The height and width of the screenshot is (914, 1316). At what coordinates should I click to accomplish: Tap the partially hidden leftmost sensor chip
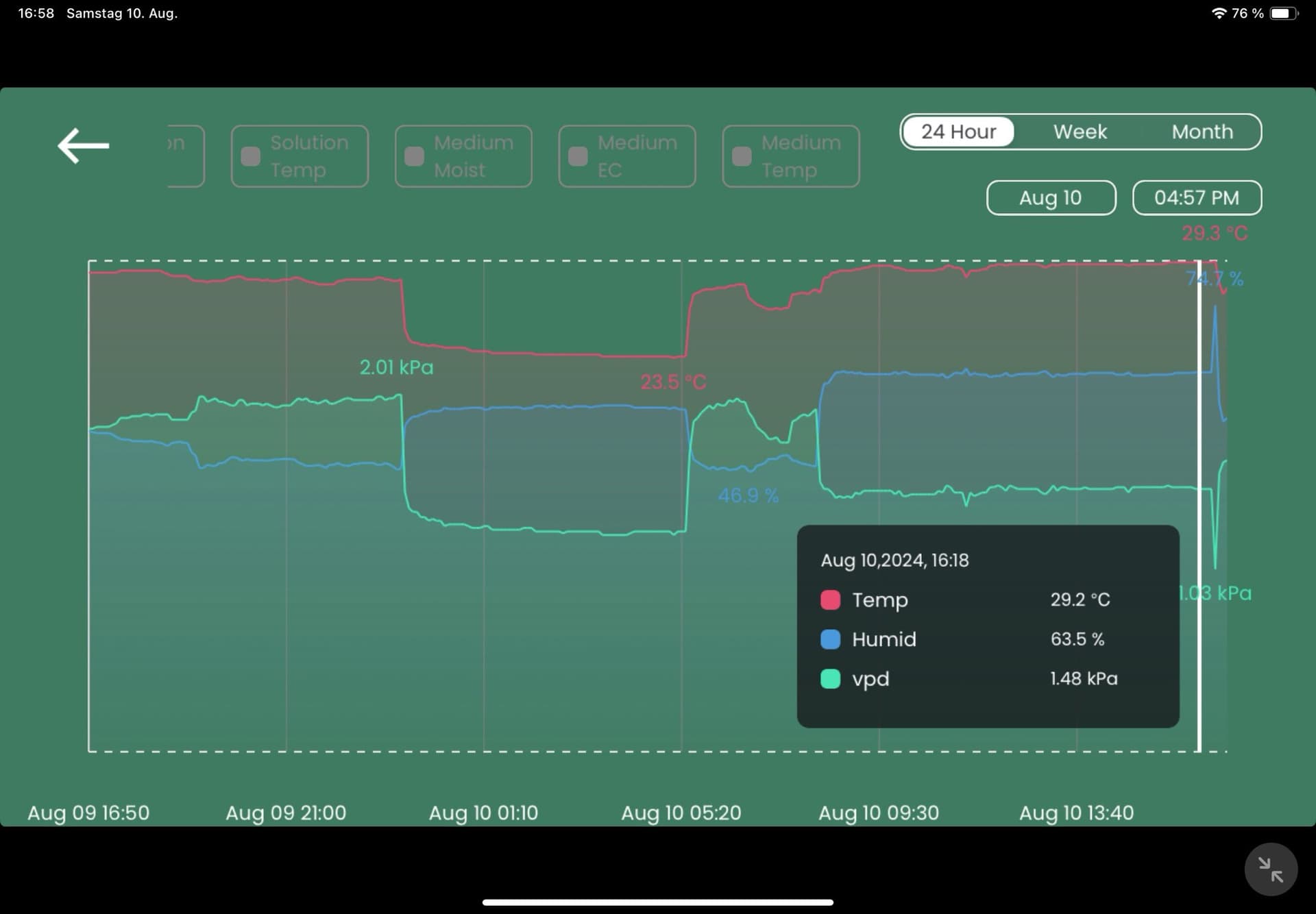185,156
